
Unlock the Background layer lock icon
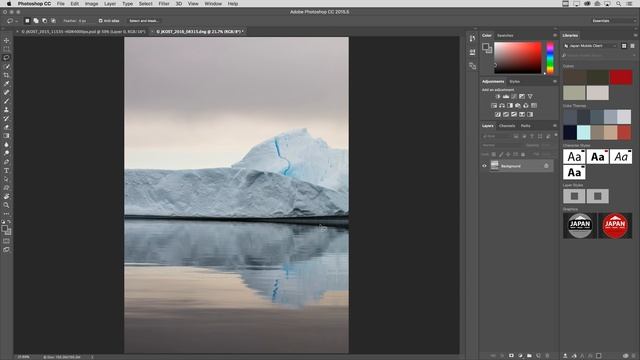[546, 166]
